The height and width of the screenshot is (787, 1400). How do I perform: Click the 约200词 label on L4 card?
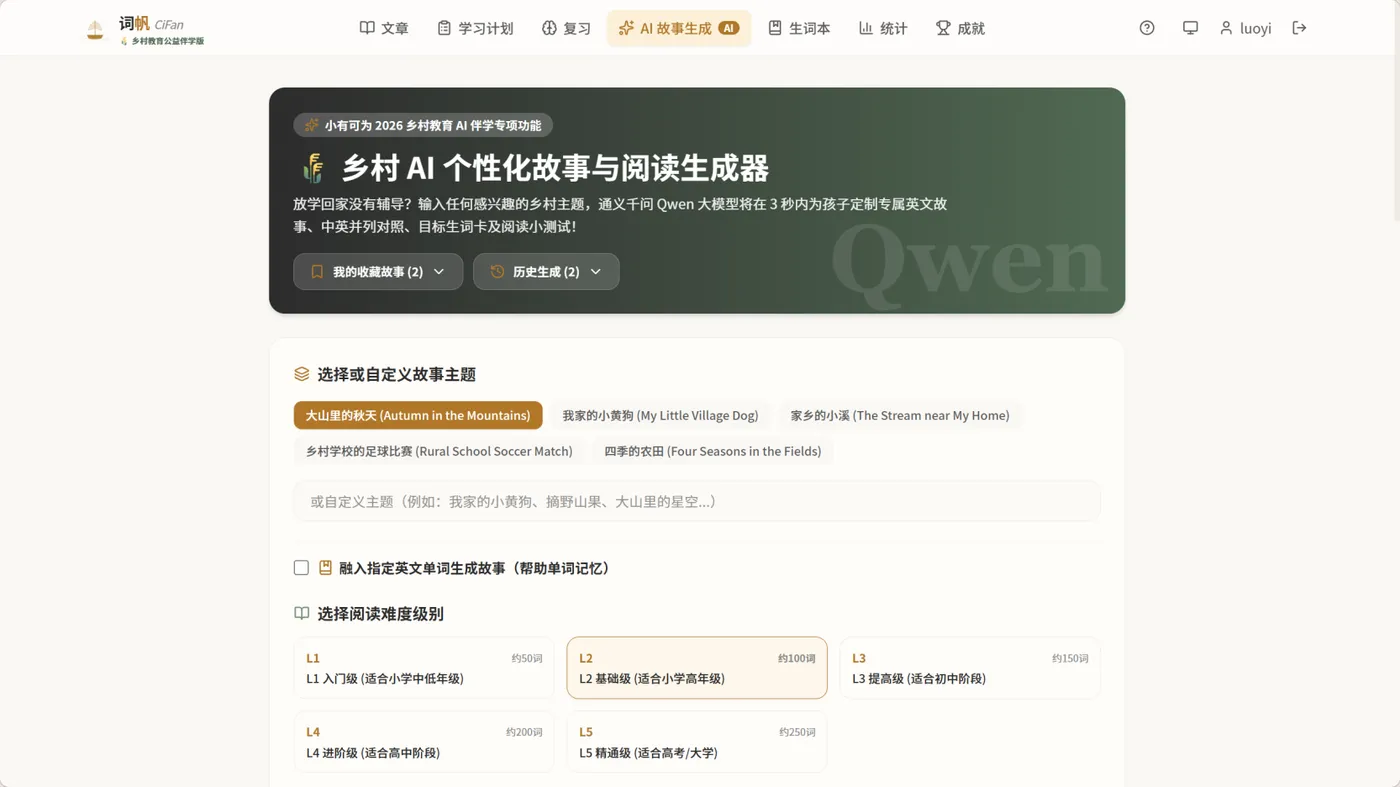(x=524, y=732)
